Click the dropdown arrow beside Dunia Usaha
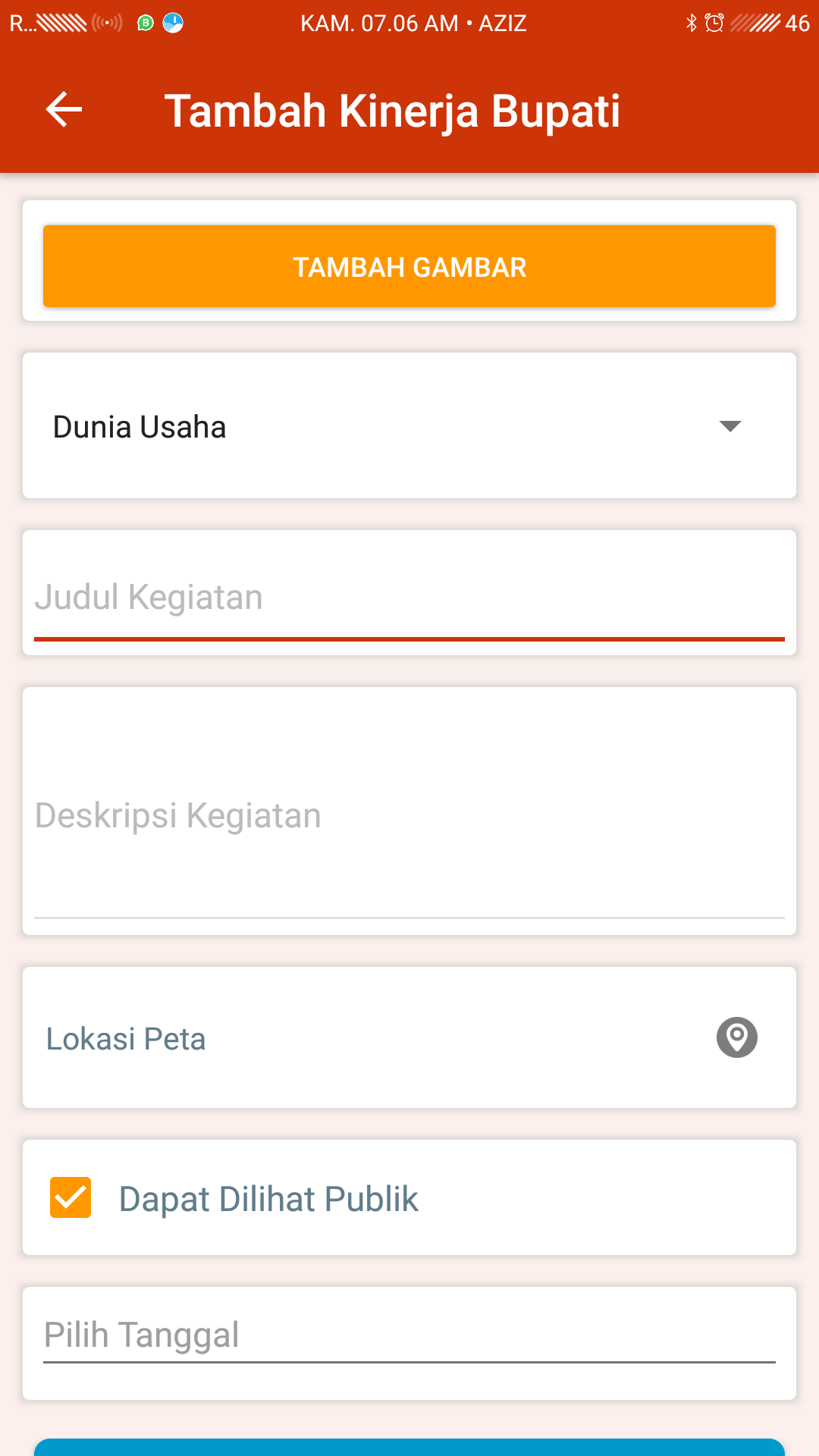 point(730,426)
